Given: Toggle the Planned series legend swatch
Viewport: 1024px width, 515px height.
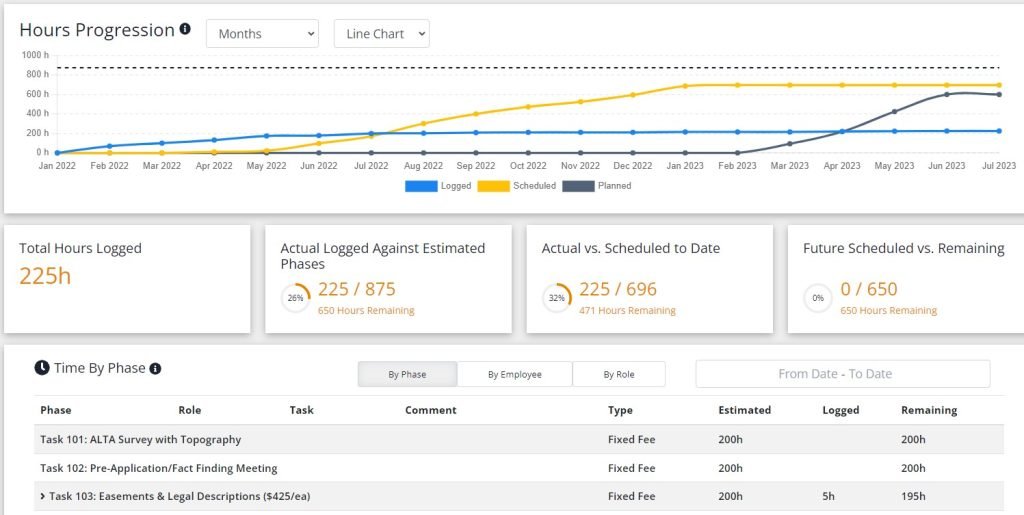Looking at the screenshot, I should 578,186.
